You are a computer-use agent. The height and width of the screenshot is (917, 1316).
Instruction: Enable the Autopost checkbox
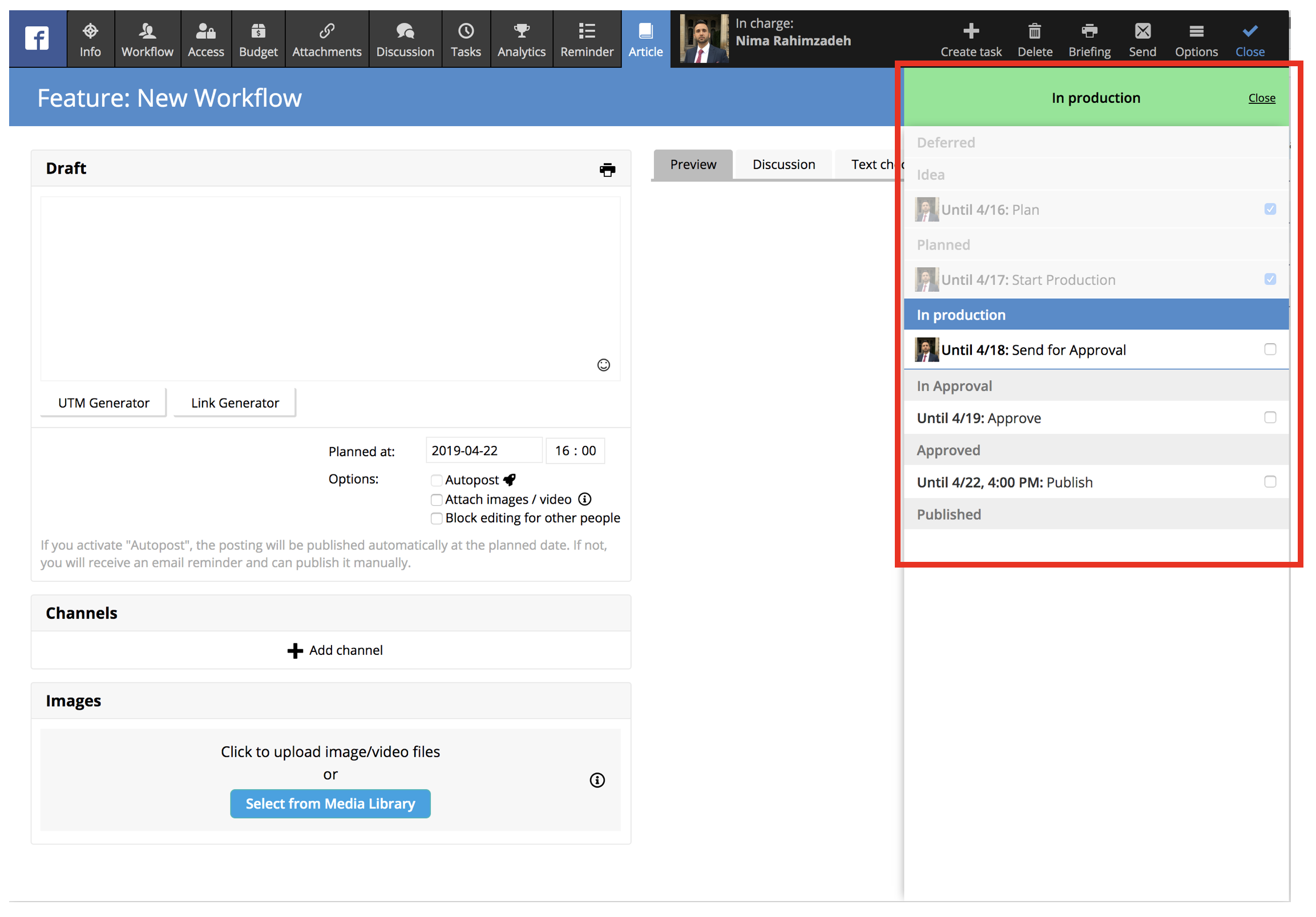coord(436,480)
